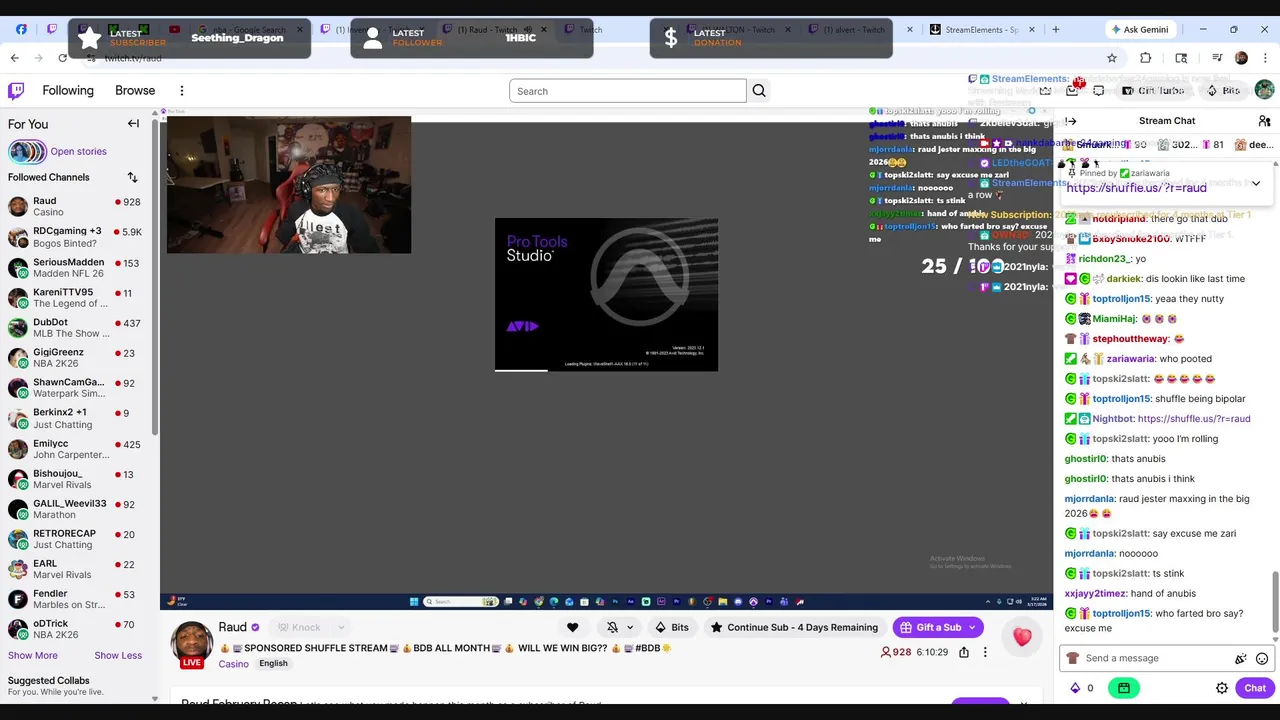Open the chat celebration party icon
The image size is (1280, 720).
click(1240, 659)
